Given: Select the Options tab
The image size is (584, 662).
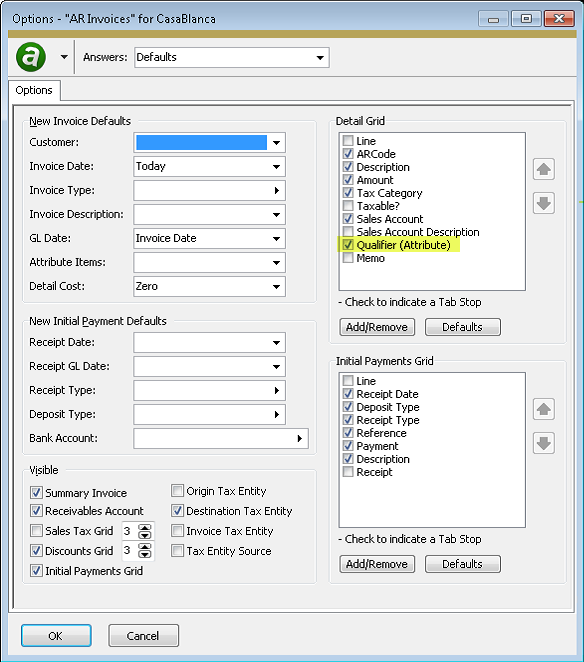Looking at the screenshot, I should (x=34, y=90).
